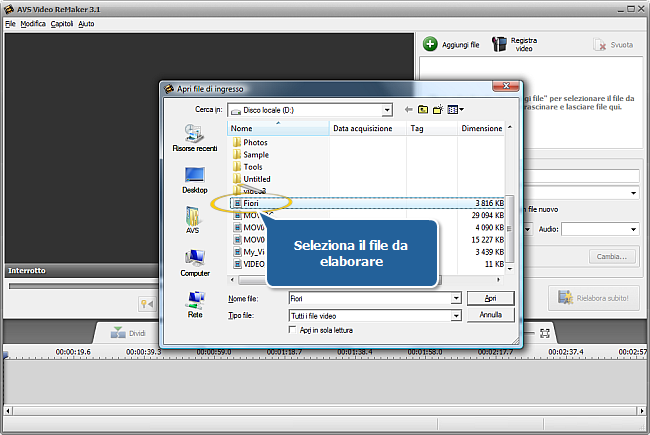Open the Audio dropdown in main window

633,229
